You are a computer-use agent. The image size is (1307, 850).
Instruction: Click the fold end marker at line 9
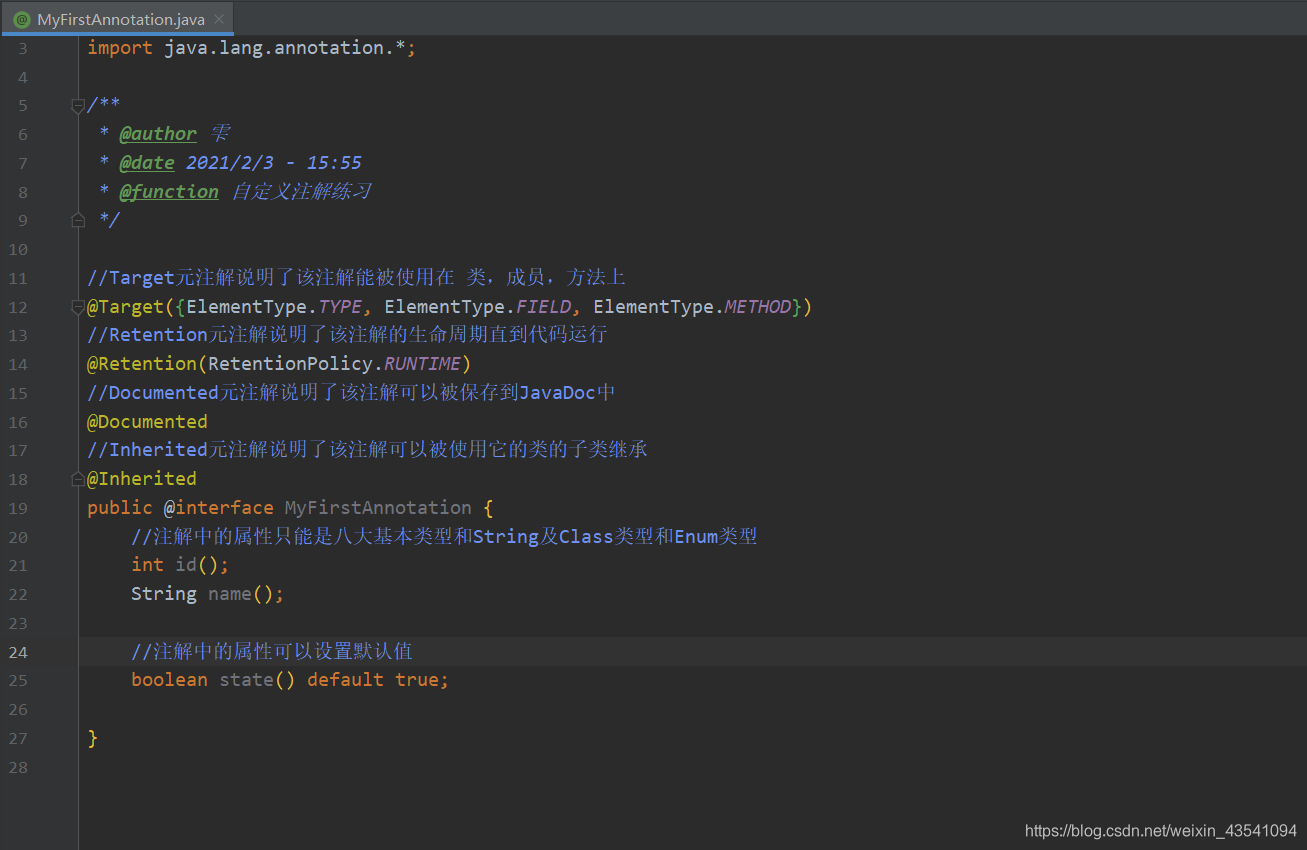78,220
